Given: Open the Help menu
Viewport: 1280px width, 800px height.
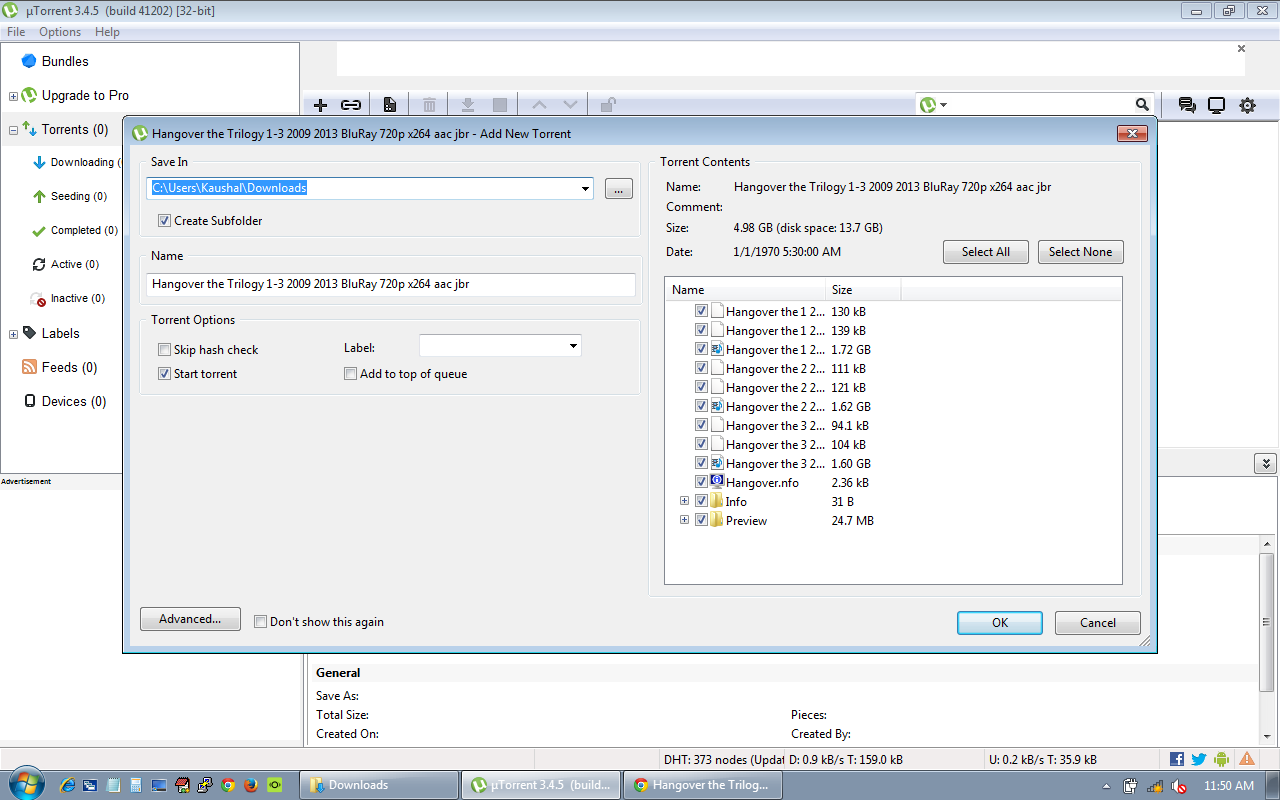Looking at the screenshot, I should tap(107, 32).
